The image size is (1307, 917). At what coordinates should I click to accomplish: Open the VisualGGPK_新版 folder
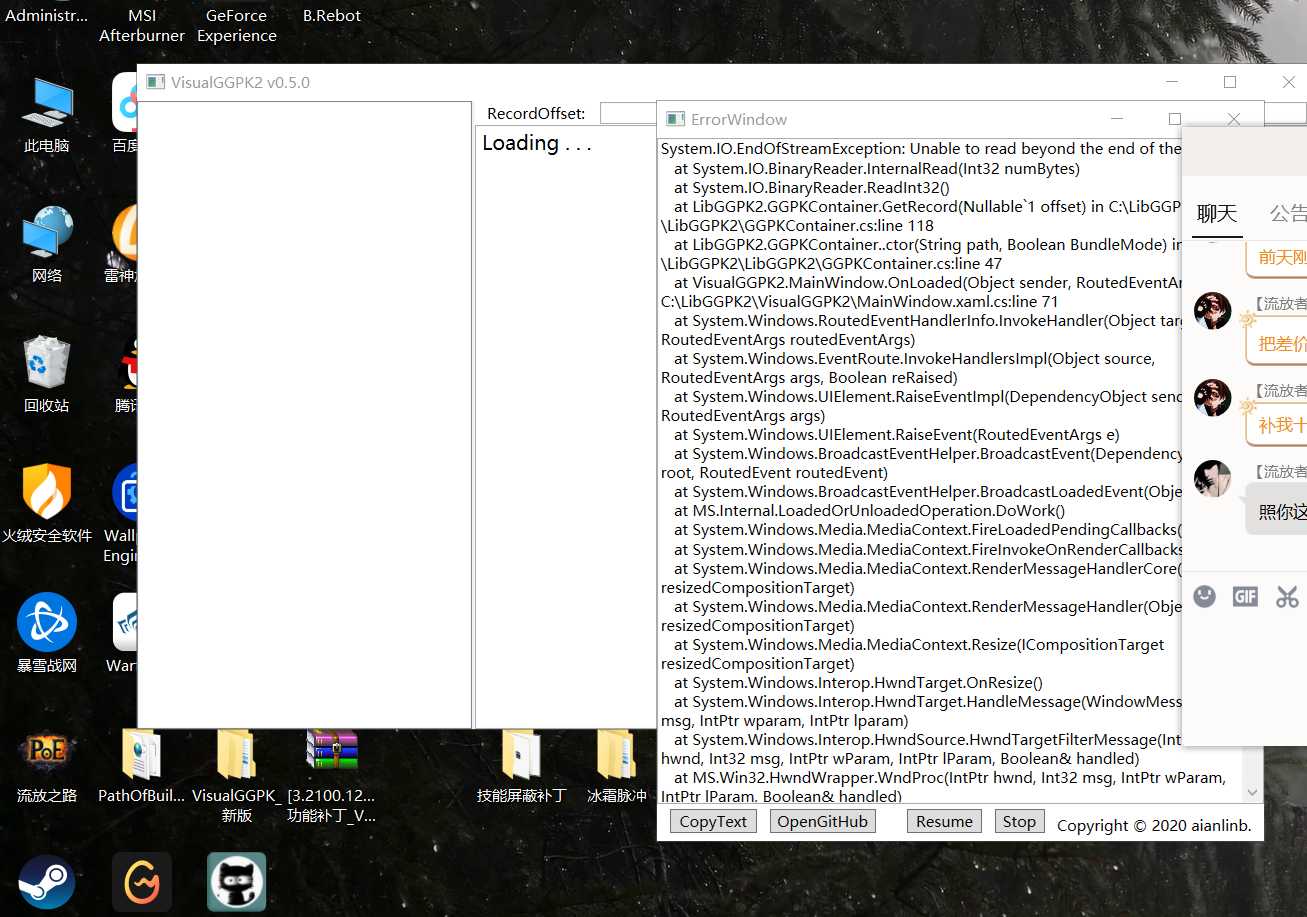tap(236, 754)
